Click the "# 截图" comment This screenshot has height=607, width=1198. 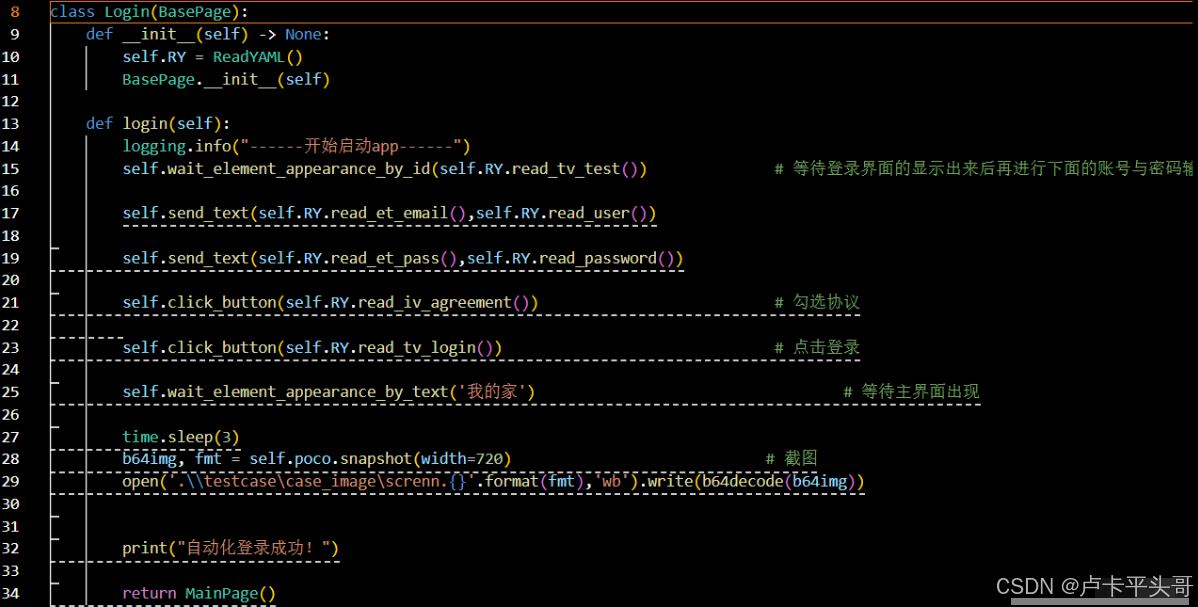(792, 459)
